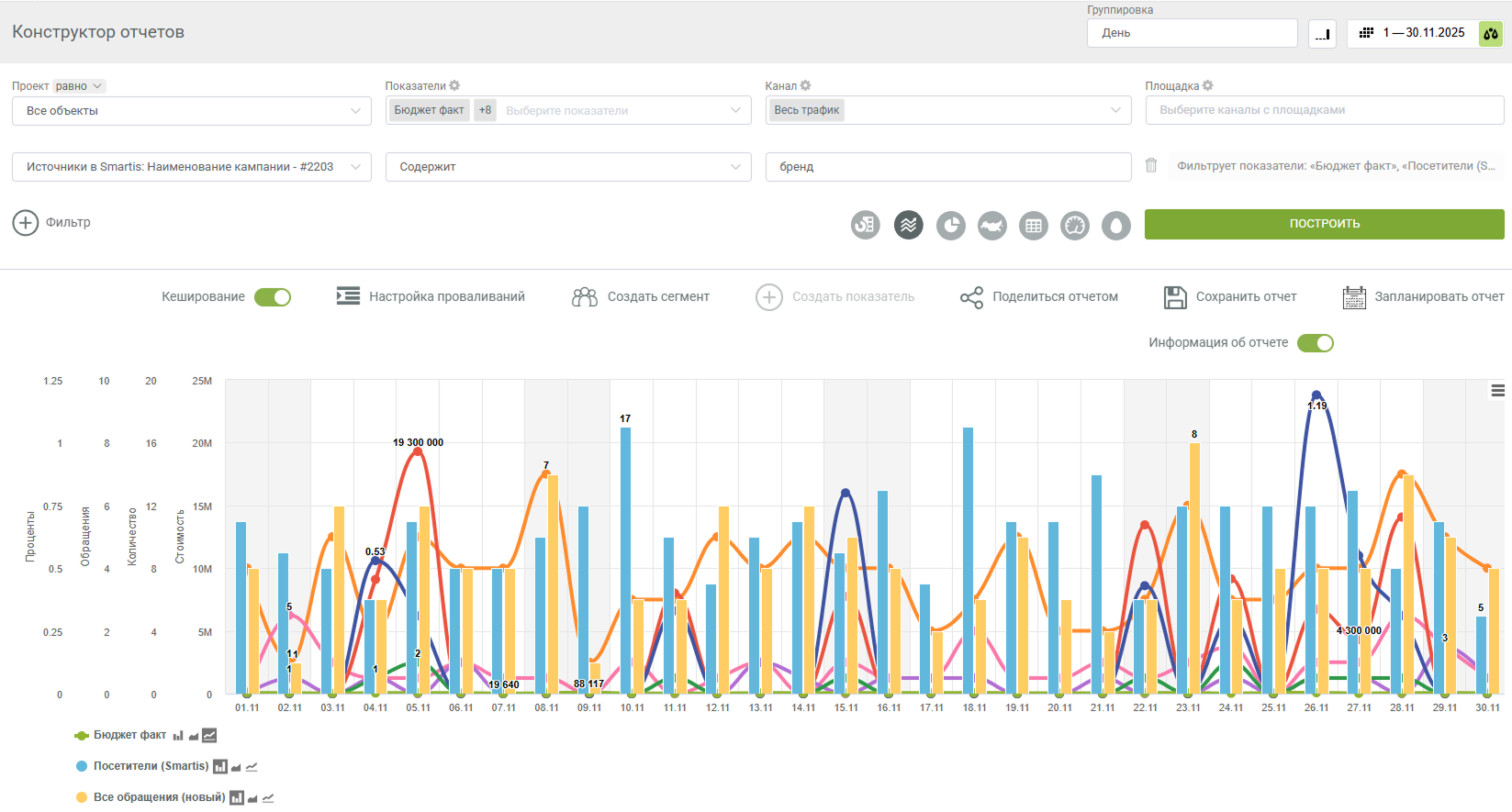The width and height of the screenshot is (1512, 812).
Task: Select the speedometer gauge visualization icon
Action: point(1075,225)
